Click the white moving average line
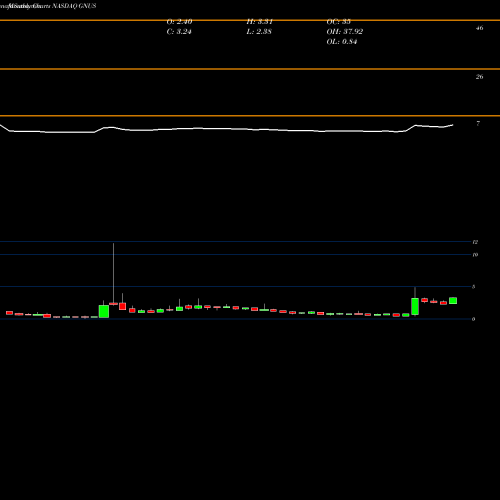 [x=227, y=129]
